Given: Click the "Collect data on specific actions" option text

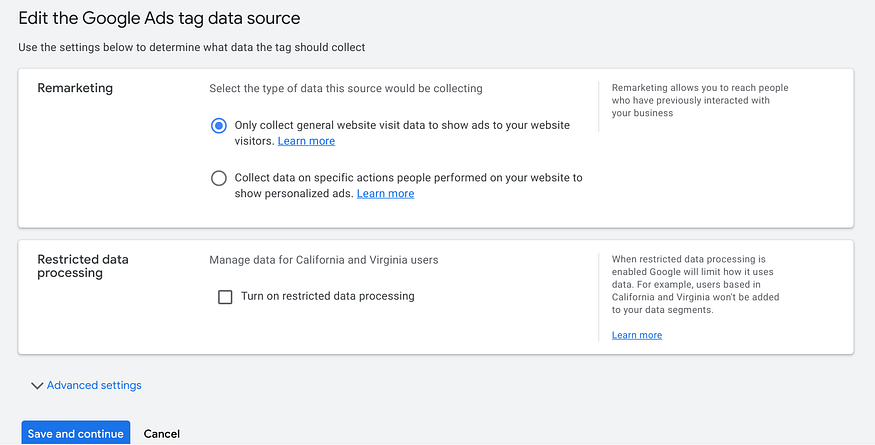Looking at the screenshot, I should tap(408, 178).
